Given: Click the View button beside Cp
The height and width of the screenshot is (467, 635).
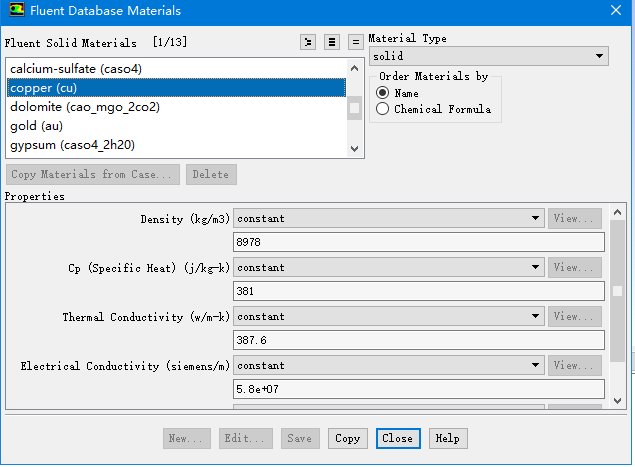Looking at the screenshot, I should click(x=574, y=267).
